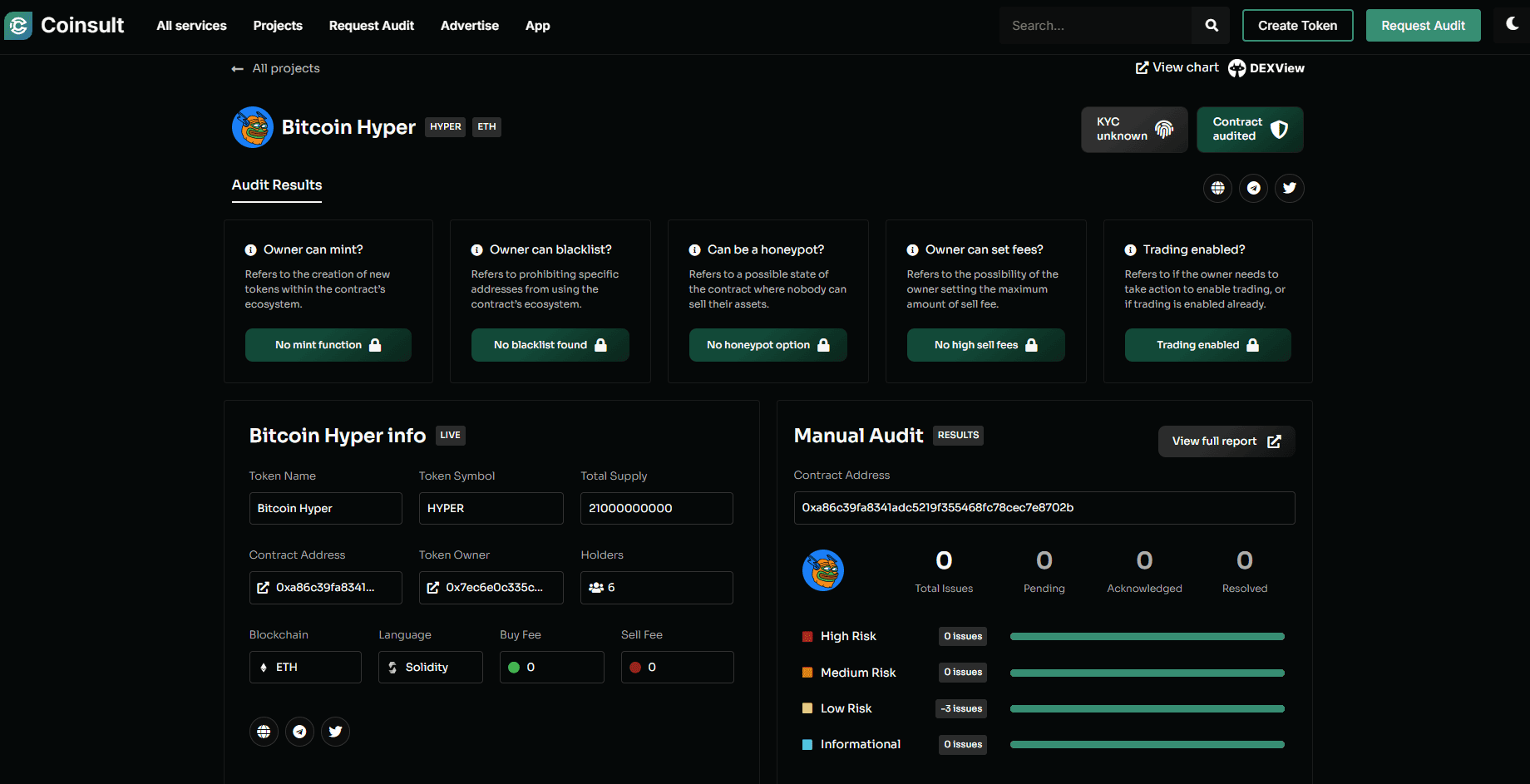Go back to All projects
The image size is (1530, 784).
point(276,68)
